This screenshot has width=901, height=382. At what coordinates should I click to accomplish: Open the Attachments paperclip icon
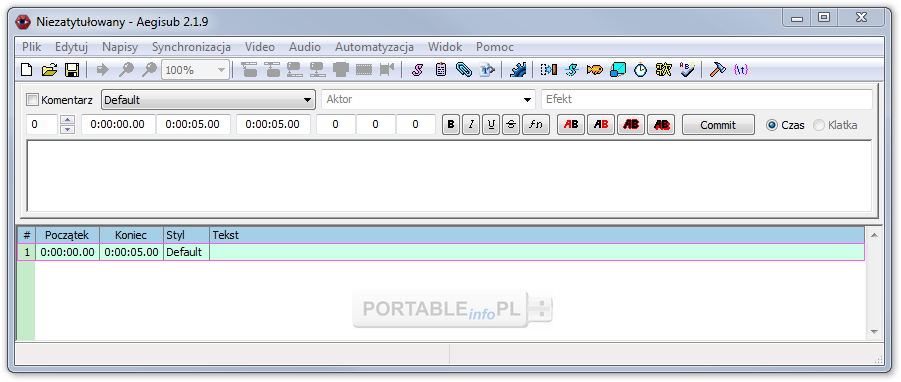coord(464,70)
